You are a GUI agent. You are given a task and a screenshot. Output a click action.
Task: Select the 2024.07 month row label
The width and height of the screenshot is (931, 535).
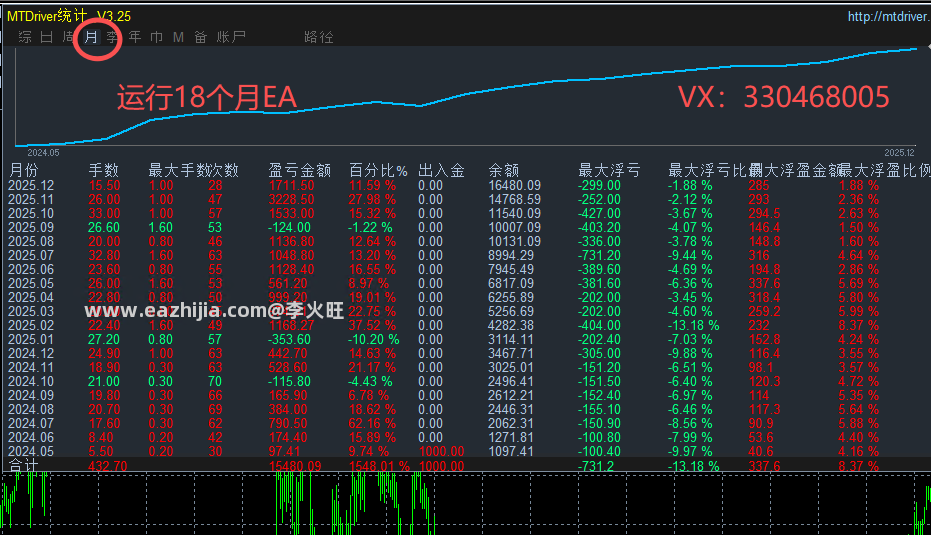tap(31, 423)
